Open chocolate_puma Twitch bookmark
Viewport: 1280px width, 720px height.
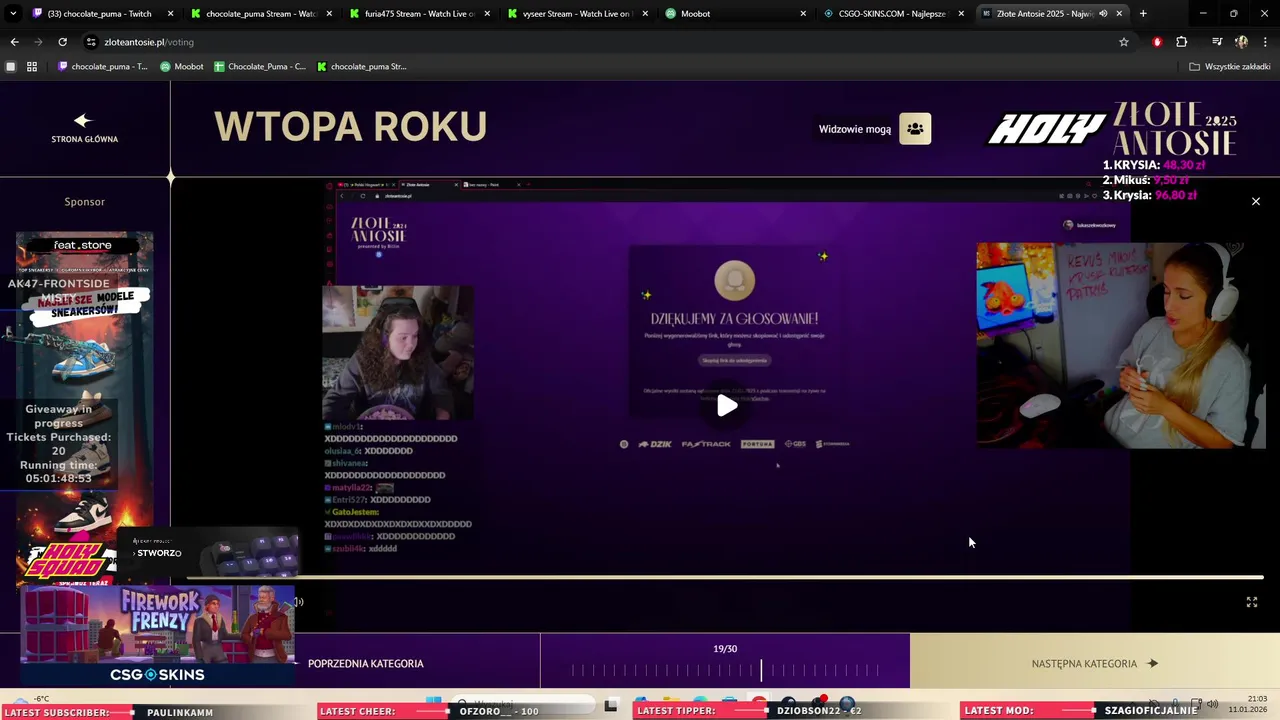point(102,67)
